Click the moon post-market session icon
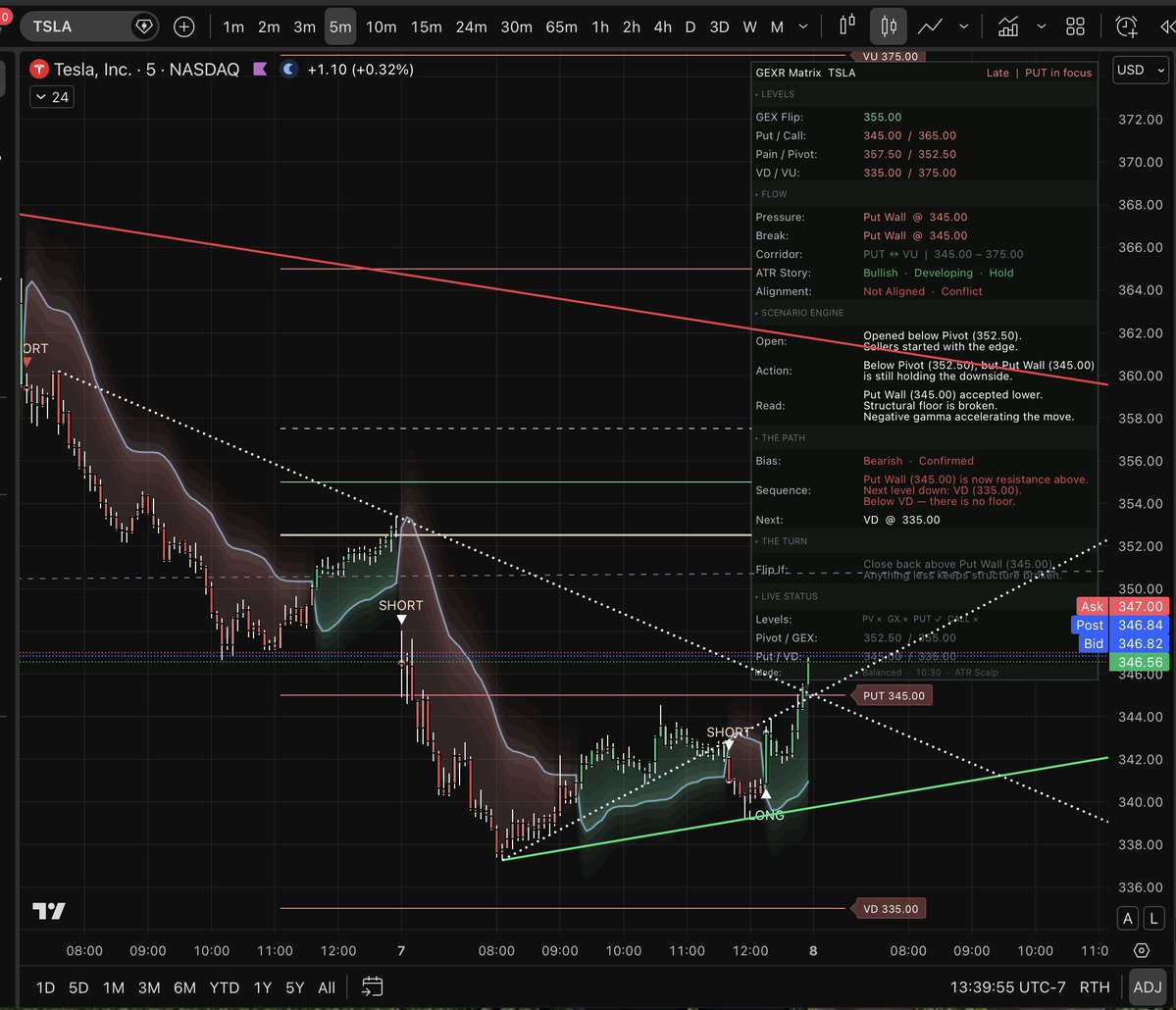1176x1010 pixels. pos(289,69)
